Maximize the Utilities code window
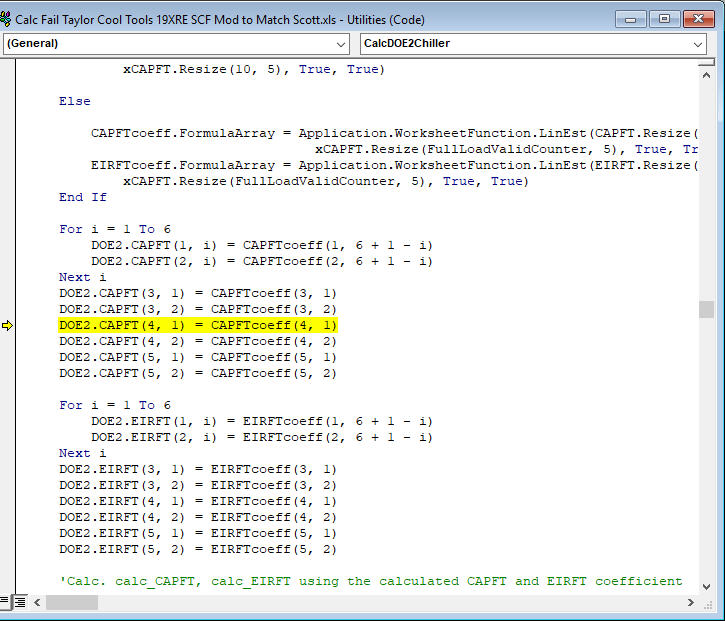 click(x=664, y=19)
